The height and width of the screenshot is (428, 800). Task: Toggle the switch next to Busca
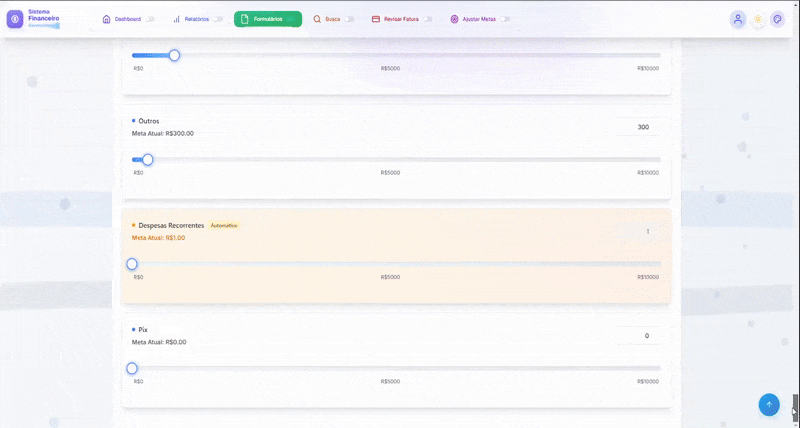click(349, 19)
